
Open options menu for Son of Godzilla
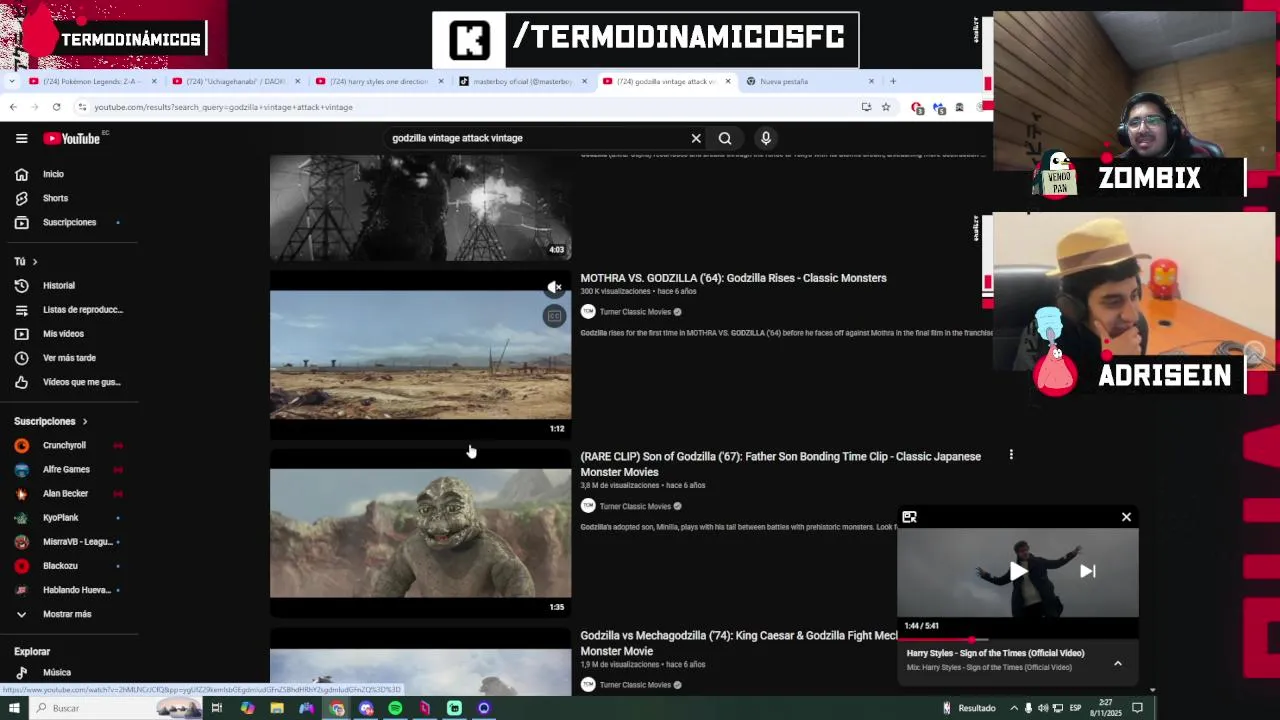(1011, 455)
